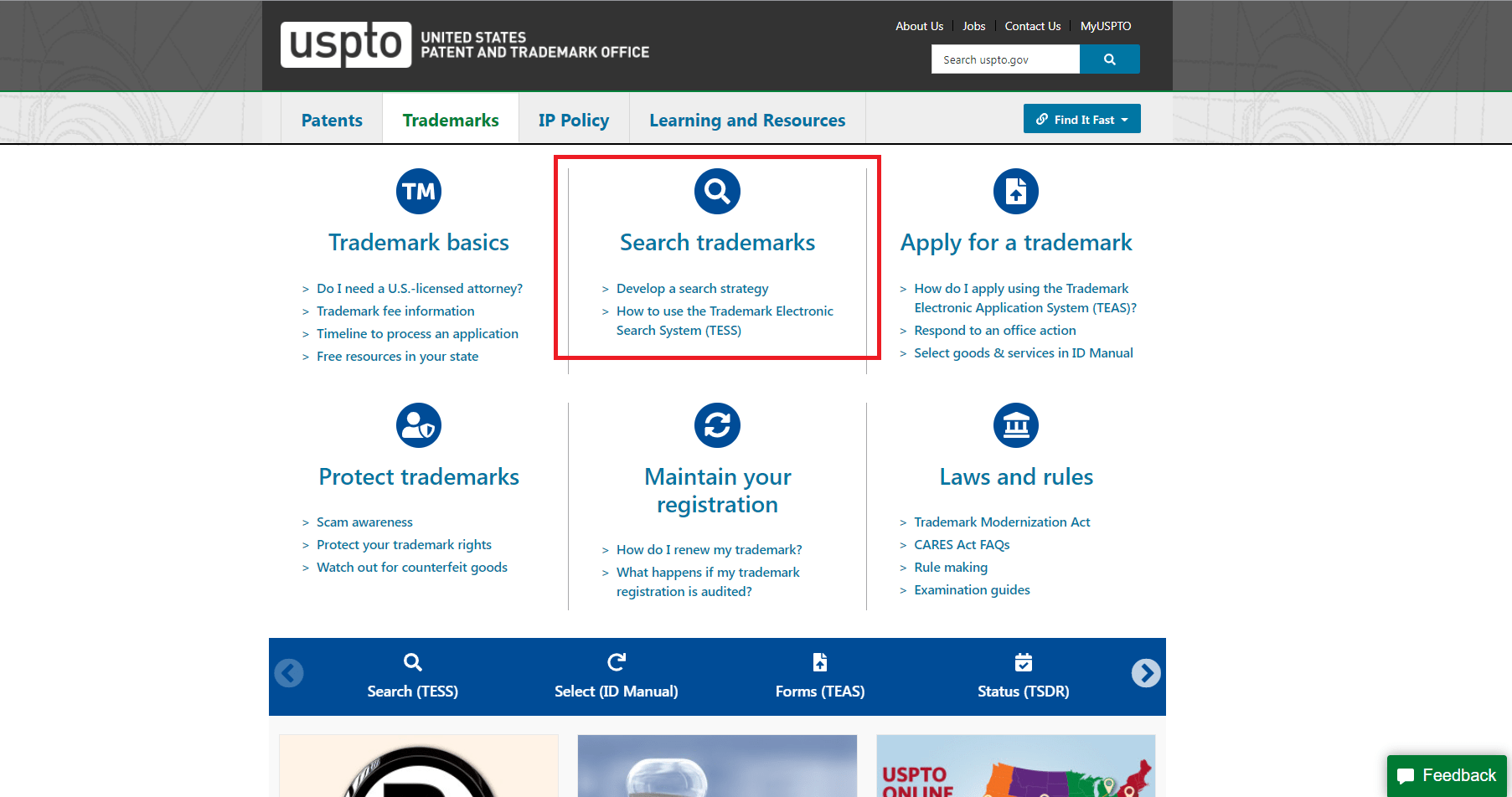1512x797 pixels.
Task: Click the Protect trademarks person-shield icon
Action: (419, 425)
